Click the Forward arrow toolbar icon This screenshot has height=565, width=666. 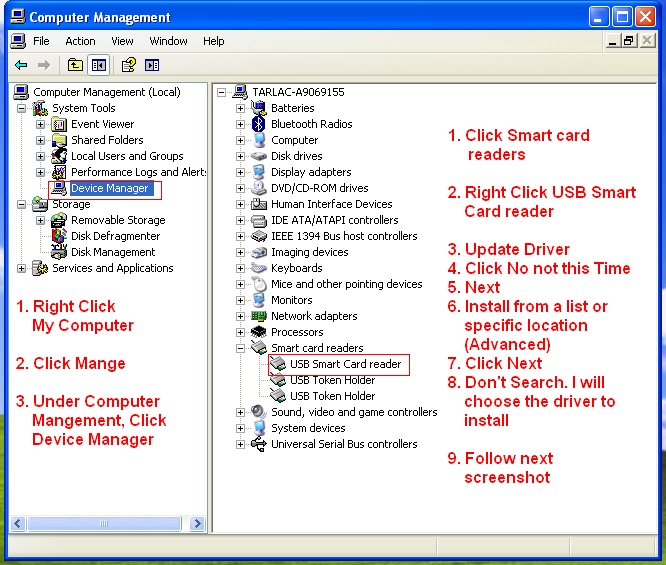(44, 65)
